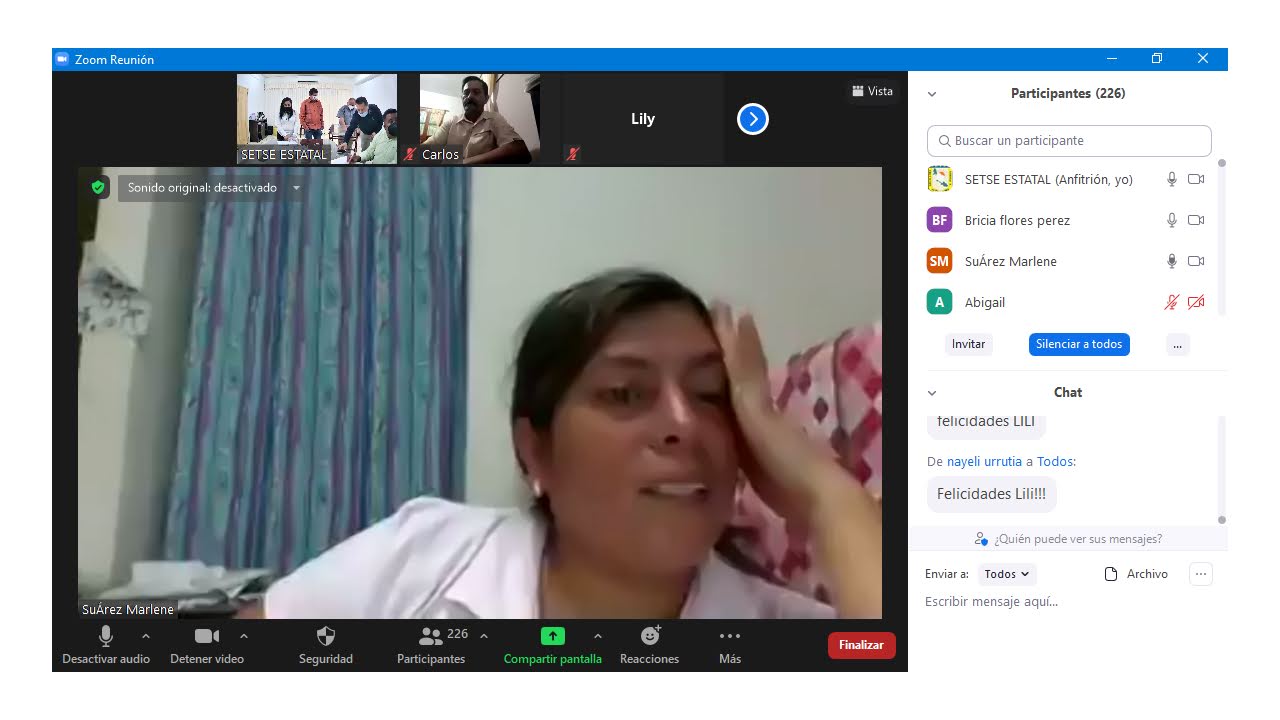Screen dimensions: 1280x720
Task: Click SETSE ESTATAL camera icon in list
Action: tap(1196, 179)
